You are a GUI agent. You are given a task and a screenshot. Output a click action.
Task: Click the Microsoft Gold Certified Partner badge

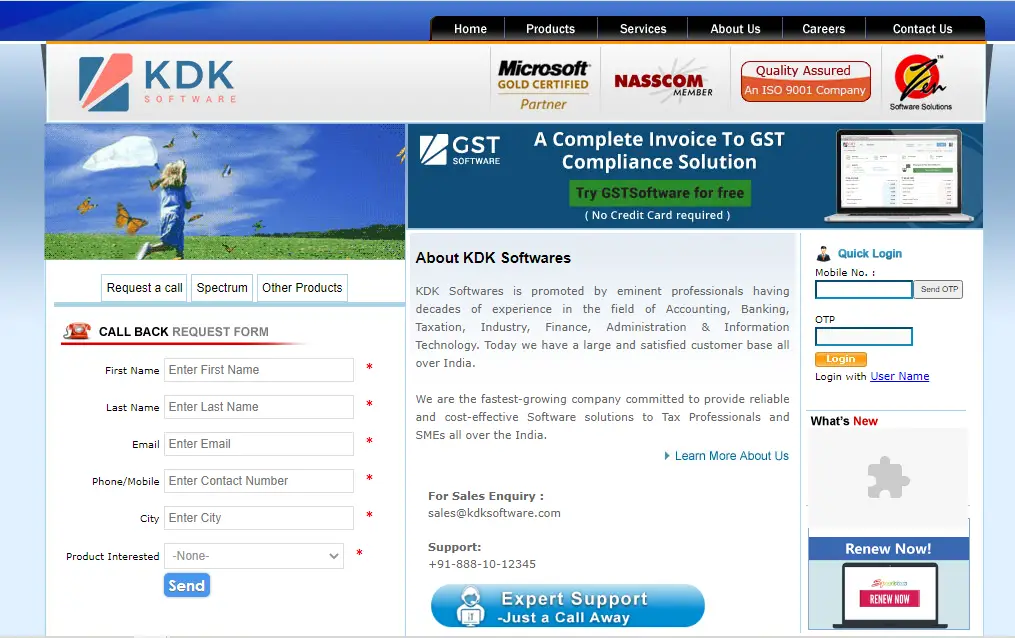(x=543, y=85)
